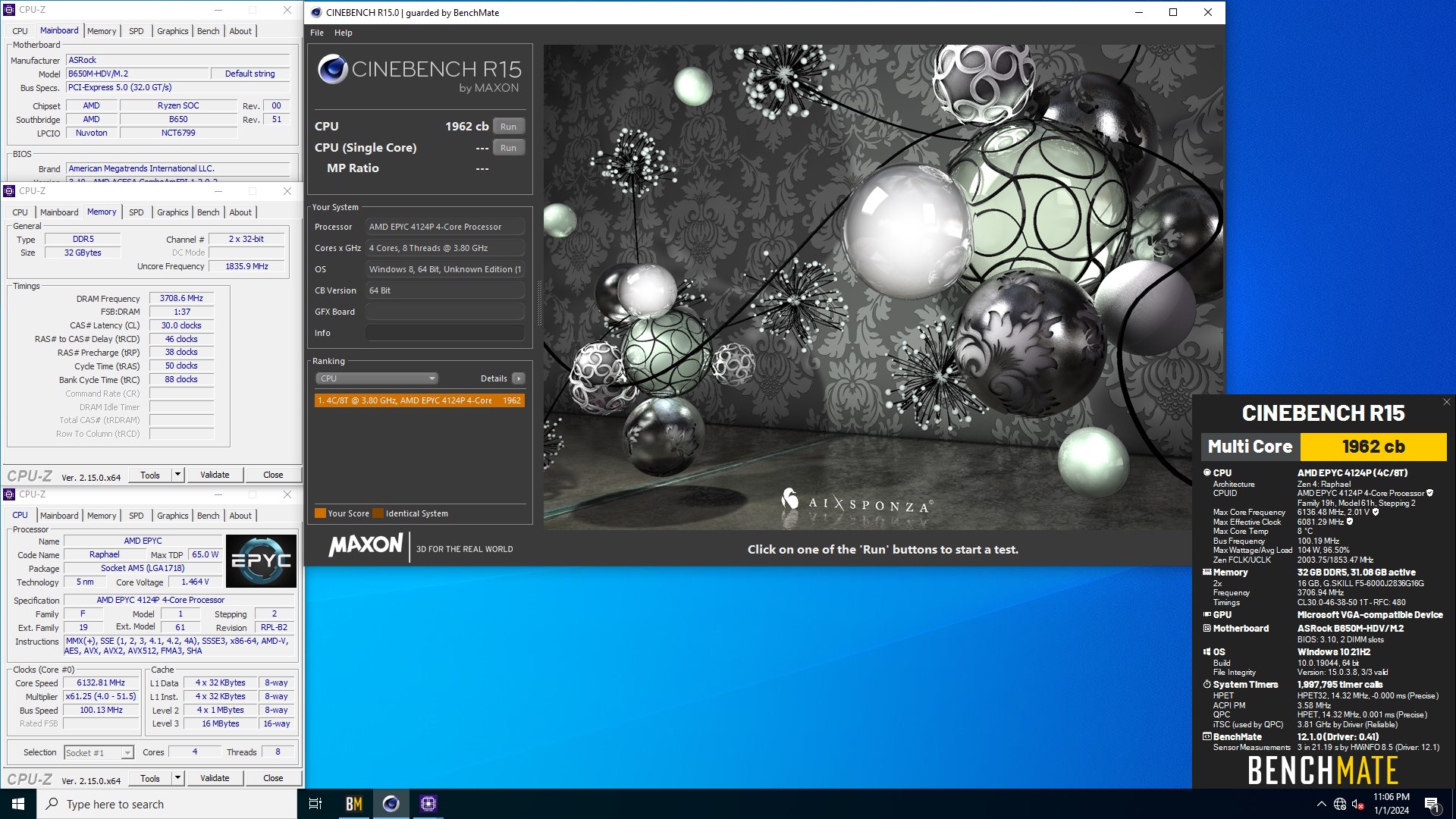1456x819 pixels.
Task: Click the DRAM Frequency value 3708.6 MHz
Action: coord(181,298)
